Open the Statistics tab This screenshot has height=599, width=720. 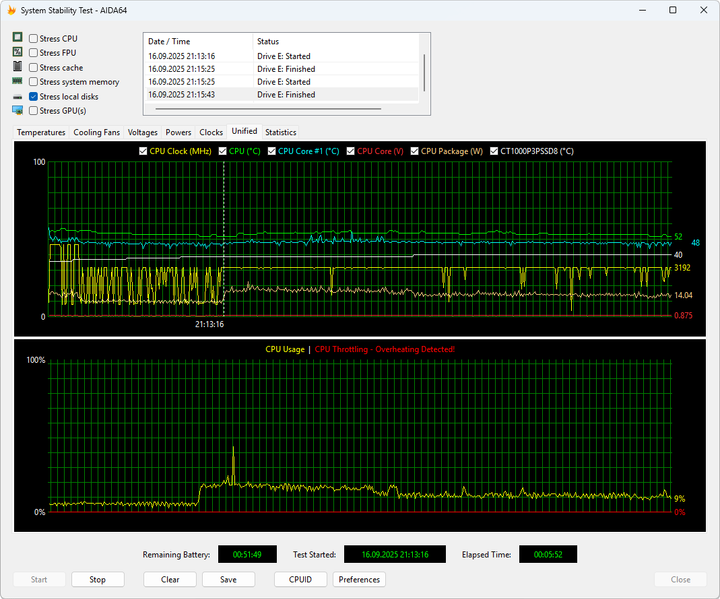(x=281, y=132)
